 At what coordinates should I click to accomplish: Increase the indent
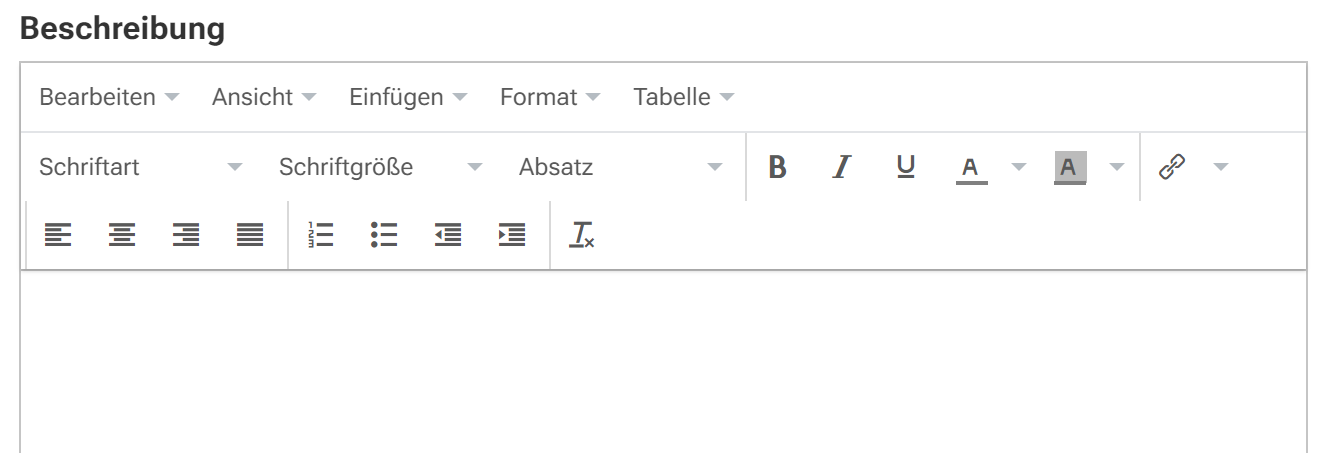(512, 235)
